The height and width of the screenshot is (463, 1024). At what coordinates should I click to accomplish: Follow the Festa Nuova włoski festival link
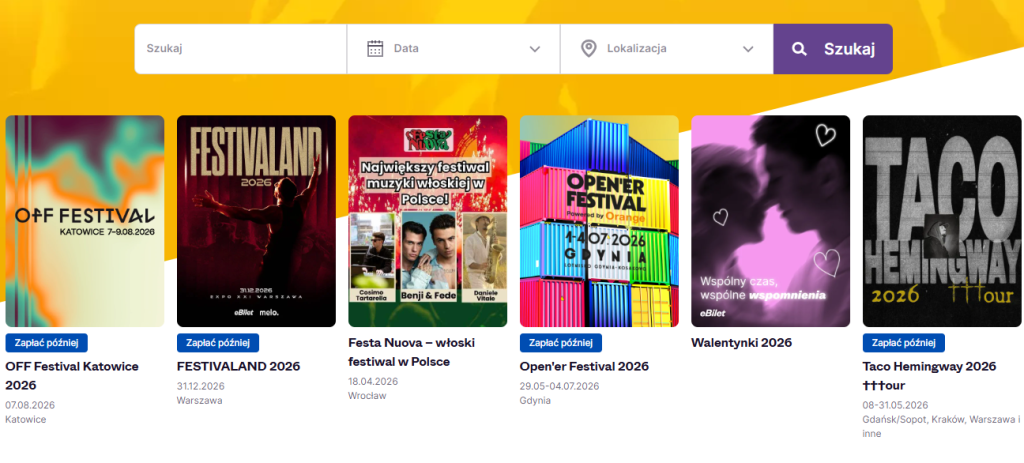(x=412, y=351)
